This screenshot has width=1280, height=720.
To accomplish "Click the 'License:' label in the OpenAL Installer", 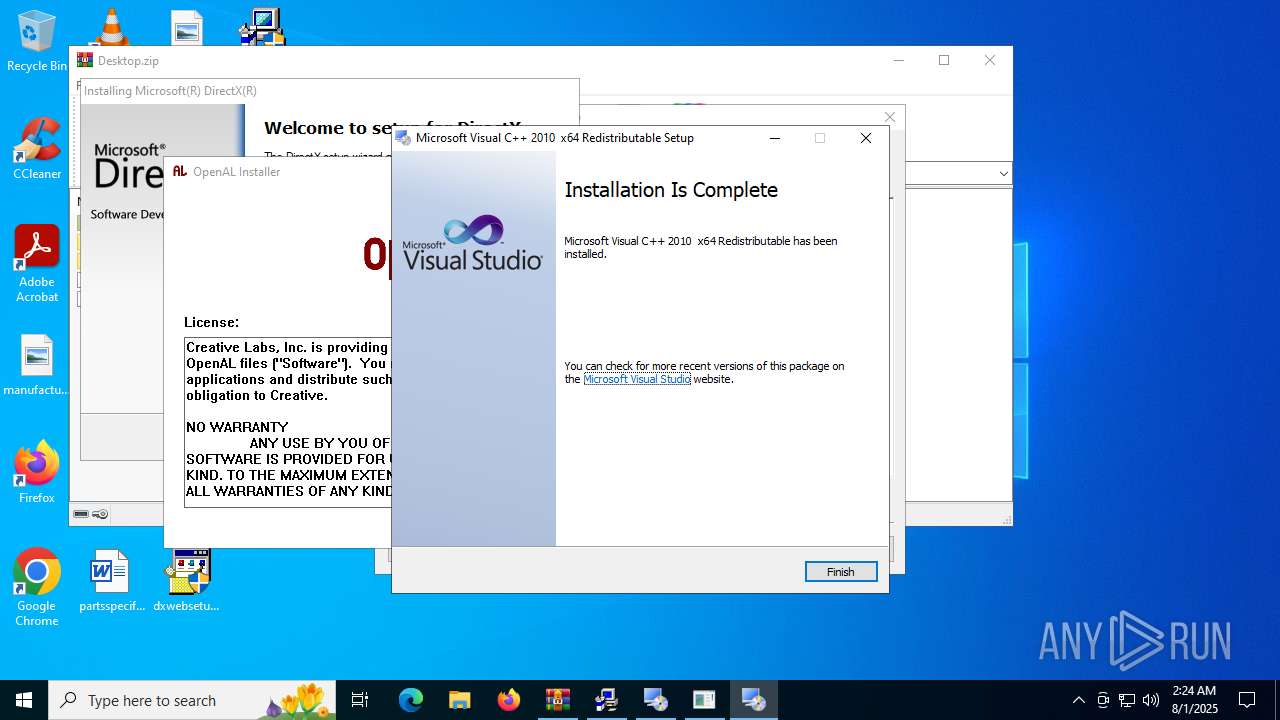I will tap(211, 322).
